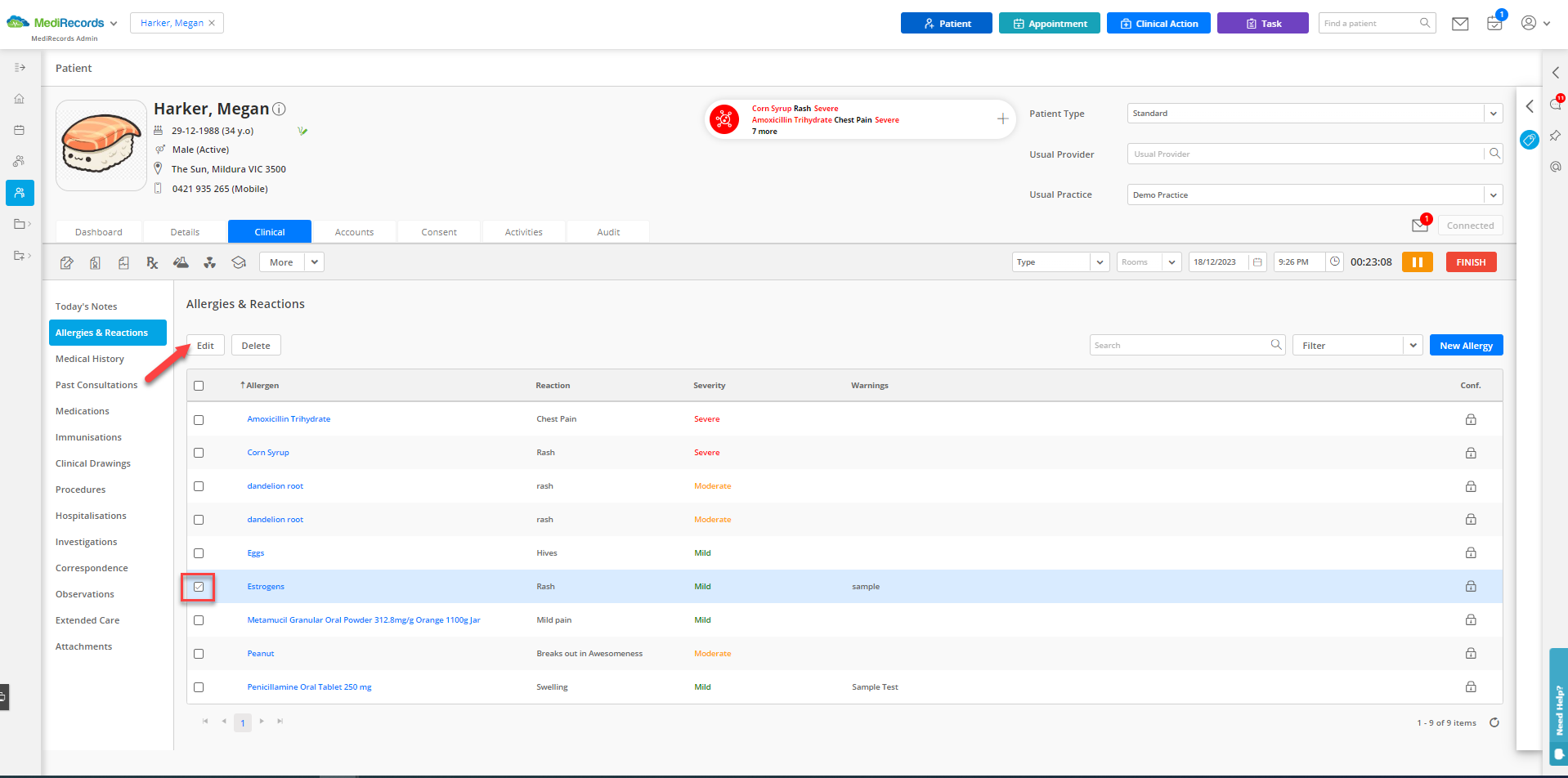1568x778 pixels.
Task: Open the Estrogens allergen link
Action: coord(266,587)
